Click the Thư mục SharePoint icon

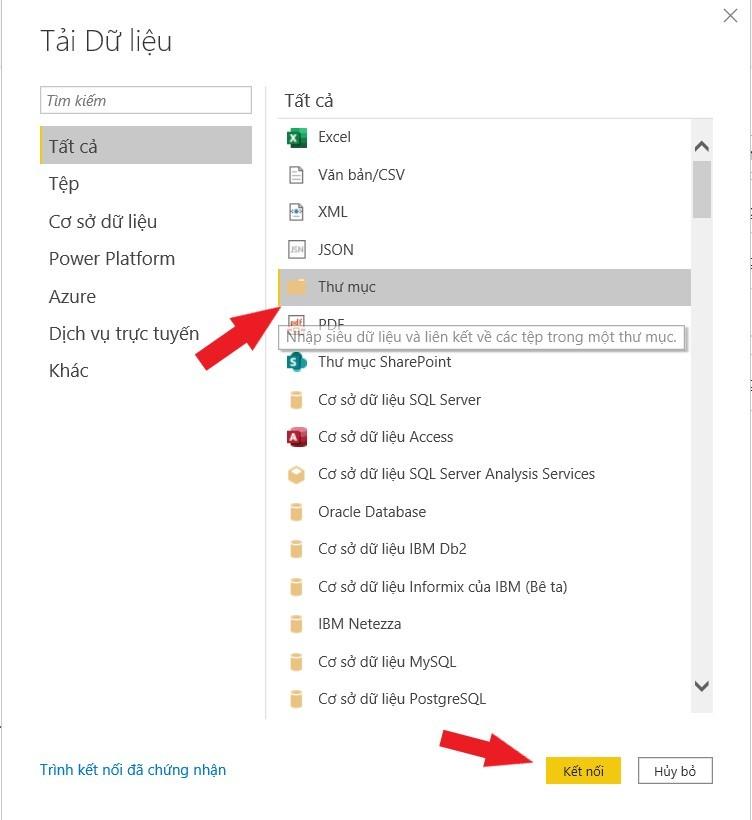click(x=296, y=362)
